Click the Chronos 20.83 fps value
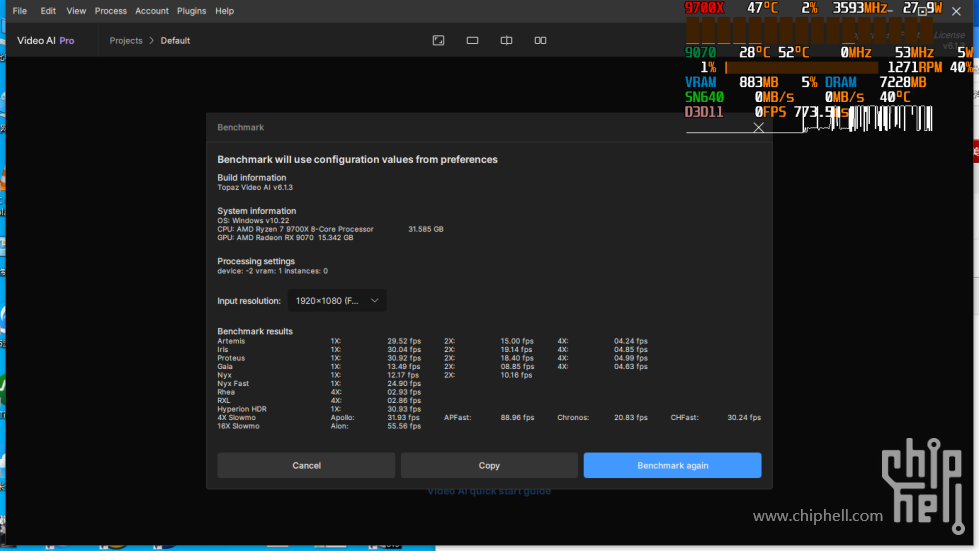This screenshot has width=979, height=551. (631, 417)
